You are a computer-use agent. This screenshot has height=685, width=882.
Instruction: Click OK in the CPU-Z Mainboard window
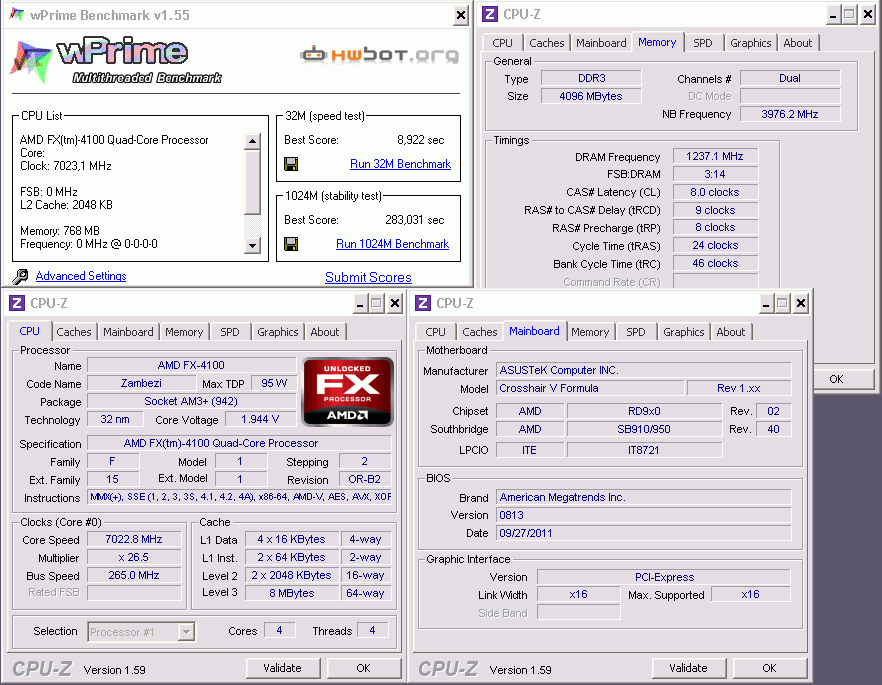[770, 668]
